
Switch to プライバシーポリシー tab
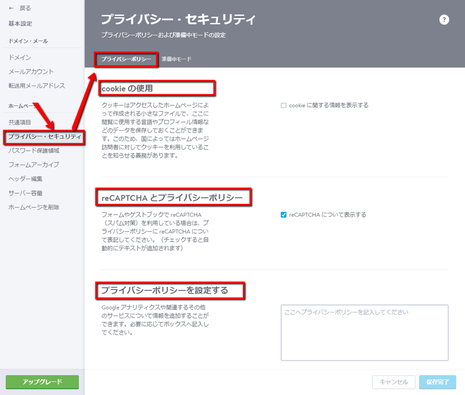coord(126,59)
